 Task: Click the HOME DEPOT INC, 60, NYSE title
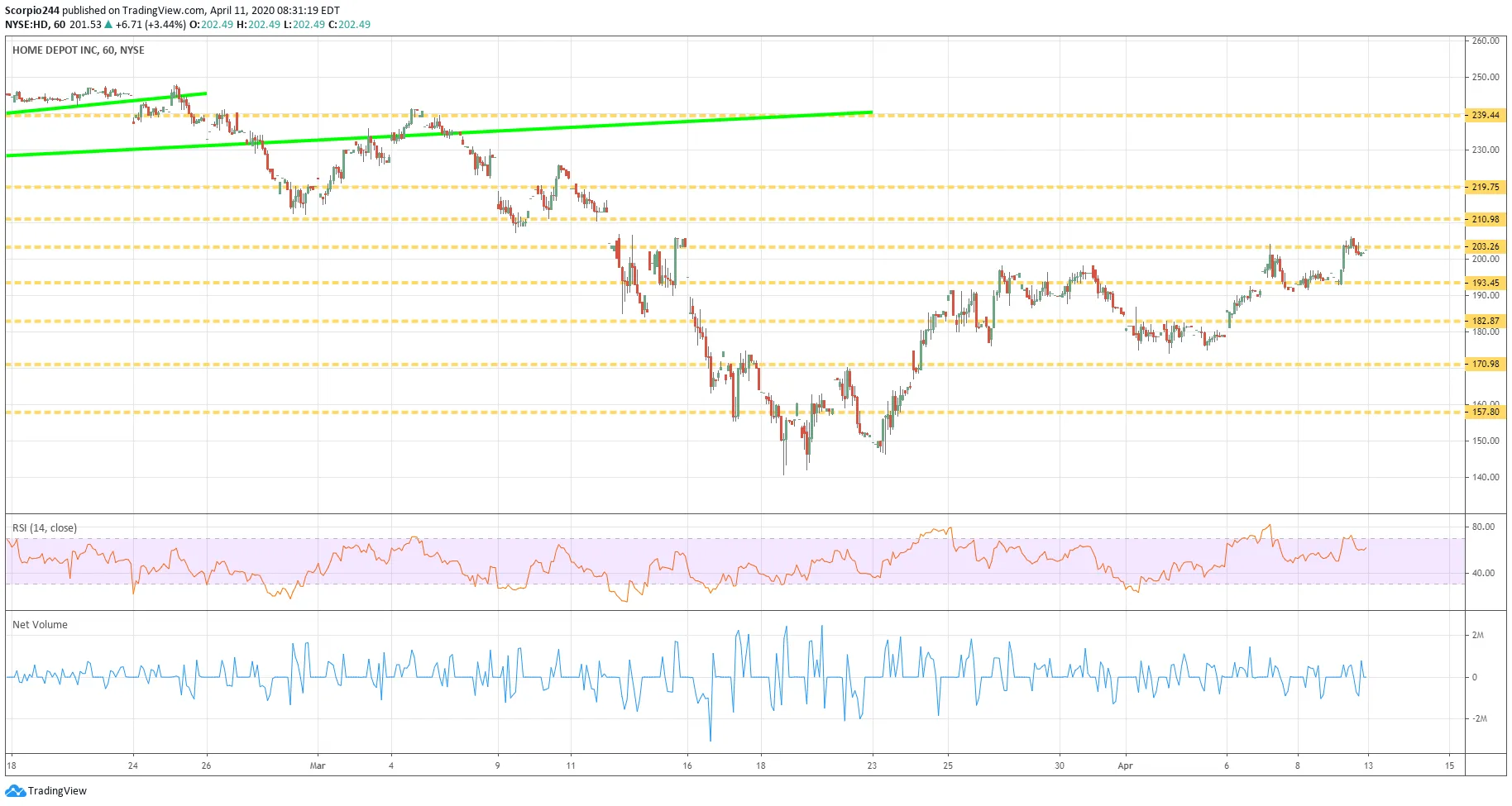click(x=79, y=50)
